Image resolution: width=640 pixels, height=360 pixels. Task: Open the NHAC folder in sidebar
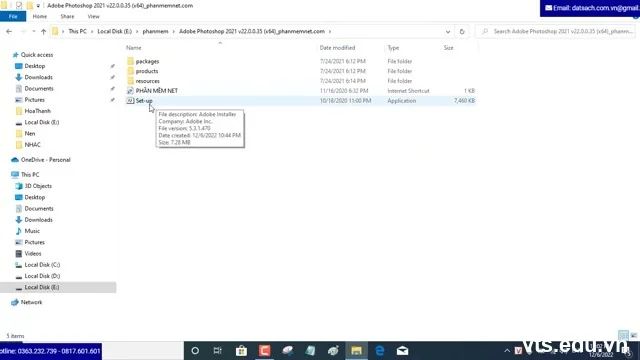click(x=32, y=144)
